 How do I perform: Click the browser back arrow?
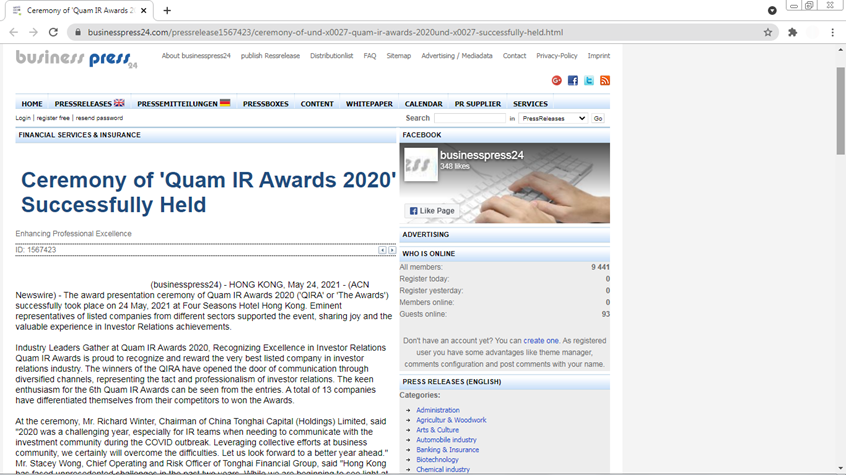(x=13, y=32)
